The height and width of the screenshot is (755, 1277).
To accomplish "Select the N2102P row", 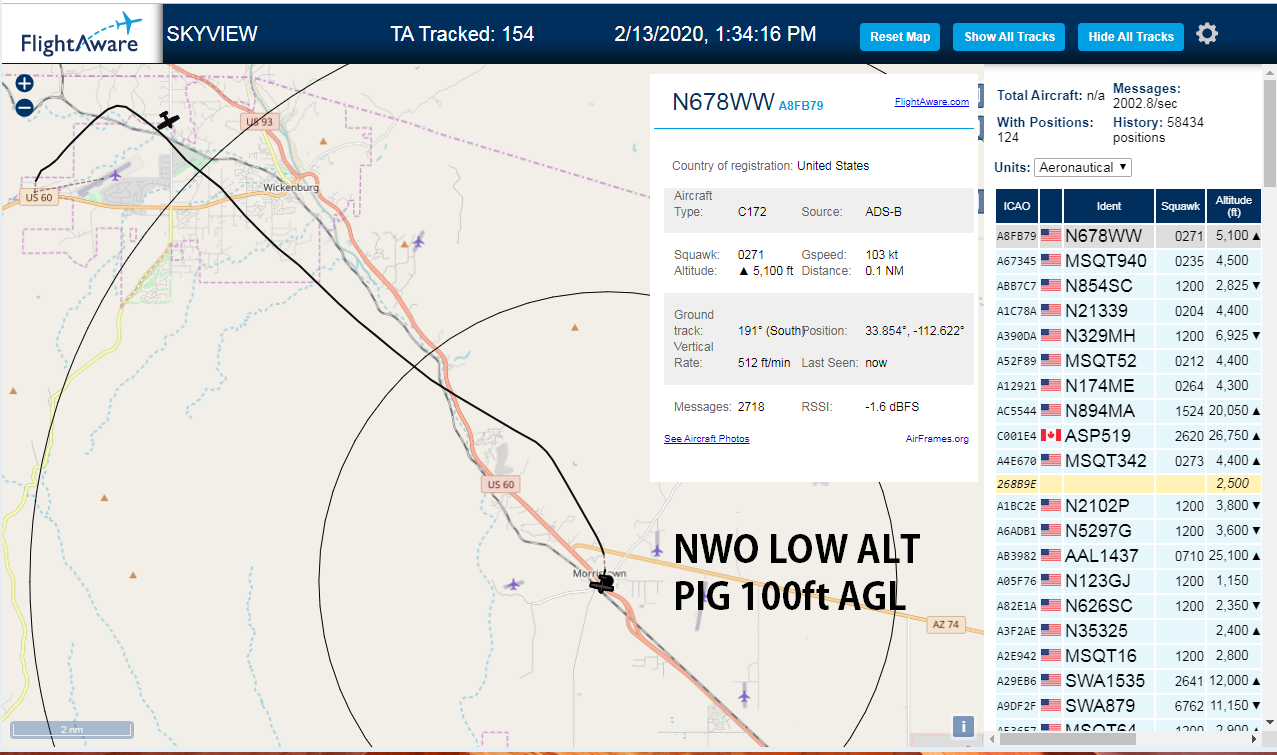I will (1129, 506).
